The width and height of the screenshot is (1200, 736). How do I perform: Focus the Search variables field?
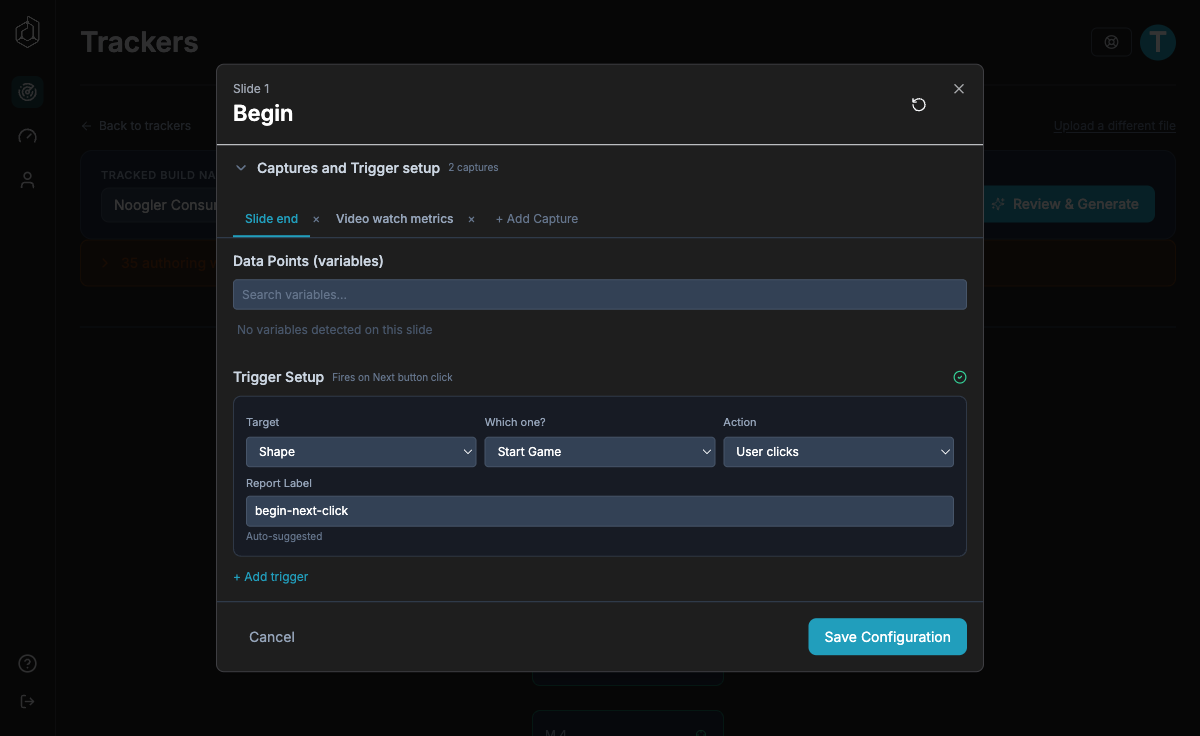[x=600, y=295]
